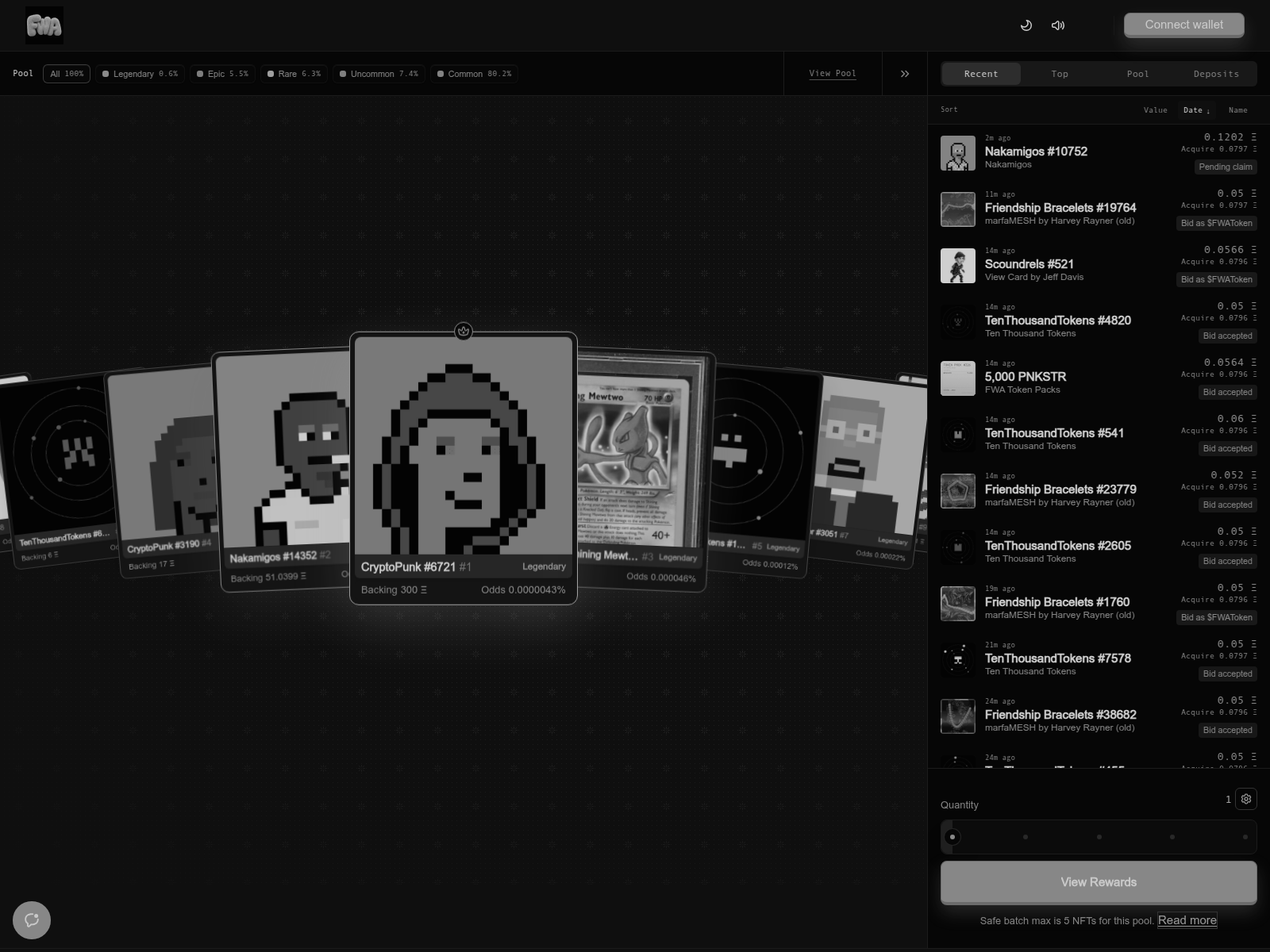Click crown icon above CryptoPunk #6721

pos(464,331)
